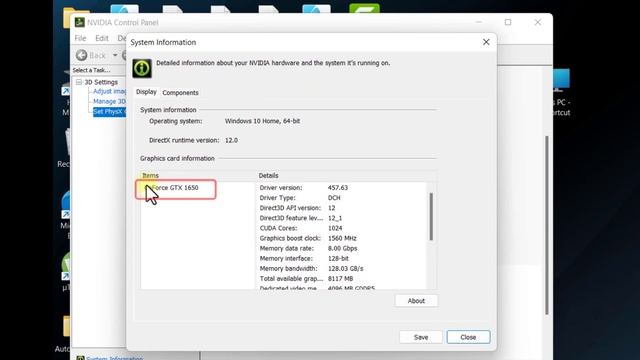Close System Information dialog with X
Viewport: 640px width, 360px height.
coord(486,42)
